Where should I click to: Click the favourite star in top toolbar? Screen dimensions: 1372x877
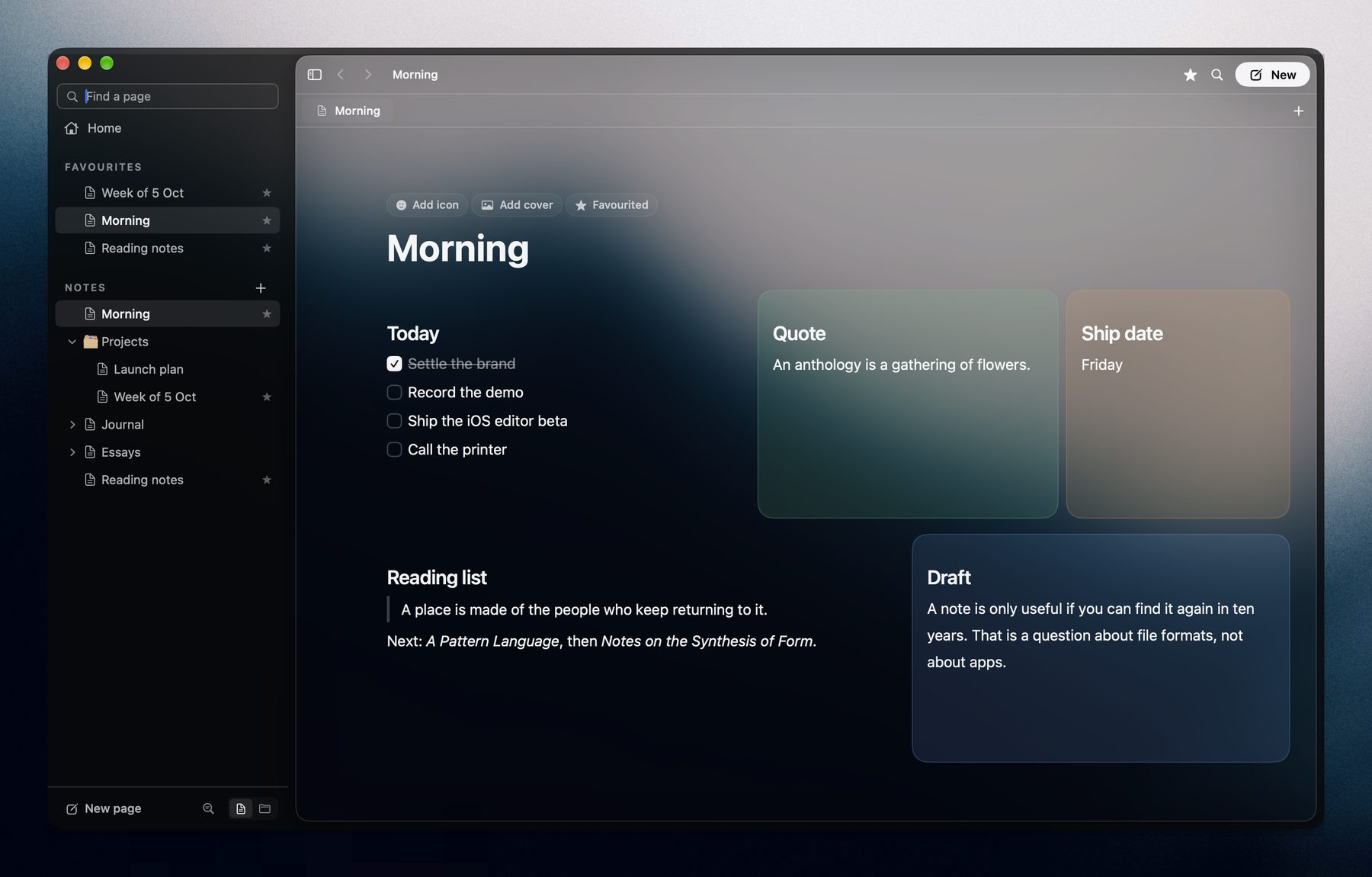(1190, 75)
